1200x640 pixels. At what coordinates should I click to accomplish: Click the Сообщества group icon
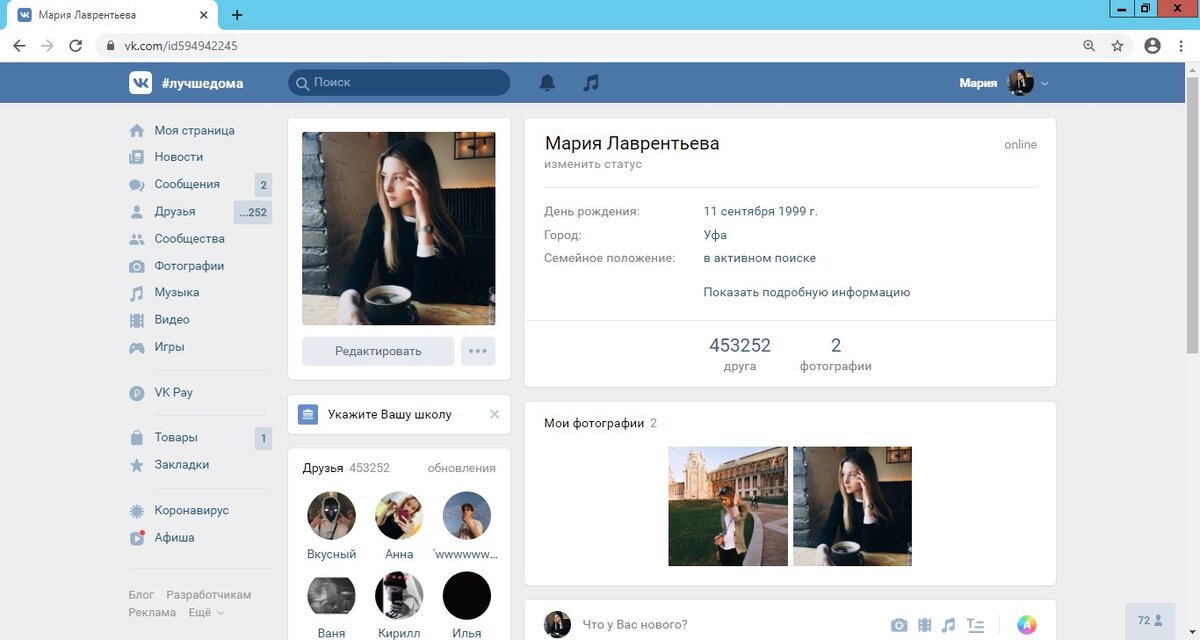click(137, 239)
